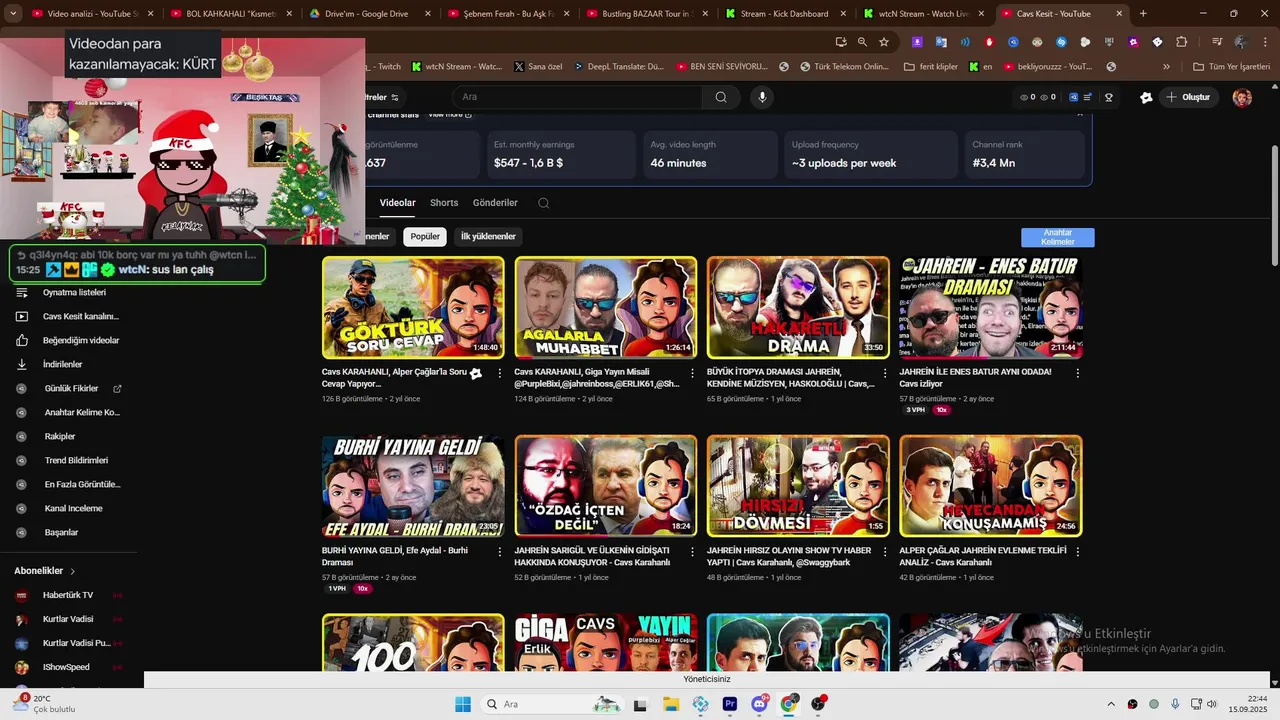Viewport: 1280px width, 720px height.
Task: Select the İlk yüklenenler filter chip
Action: click(488, 237)
